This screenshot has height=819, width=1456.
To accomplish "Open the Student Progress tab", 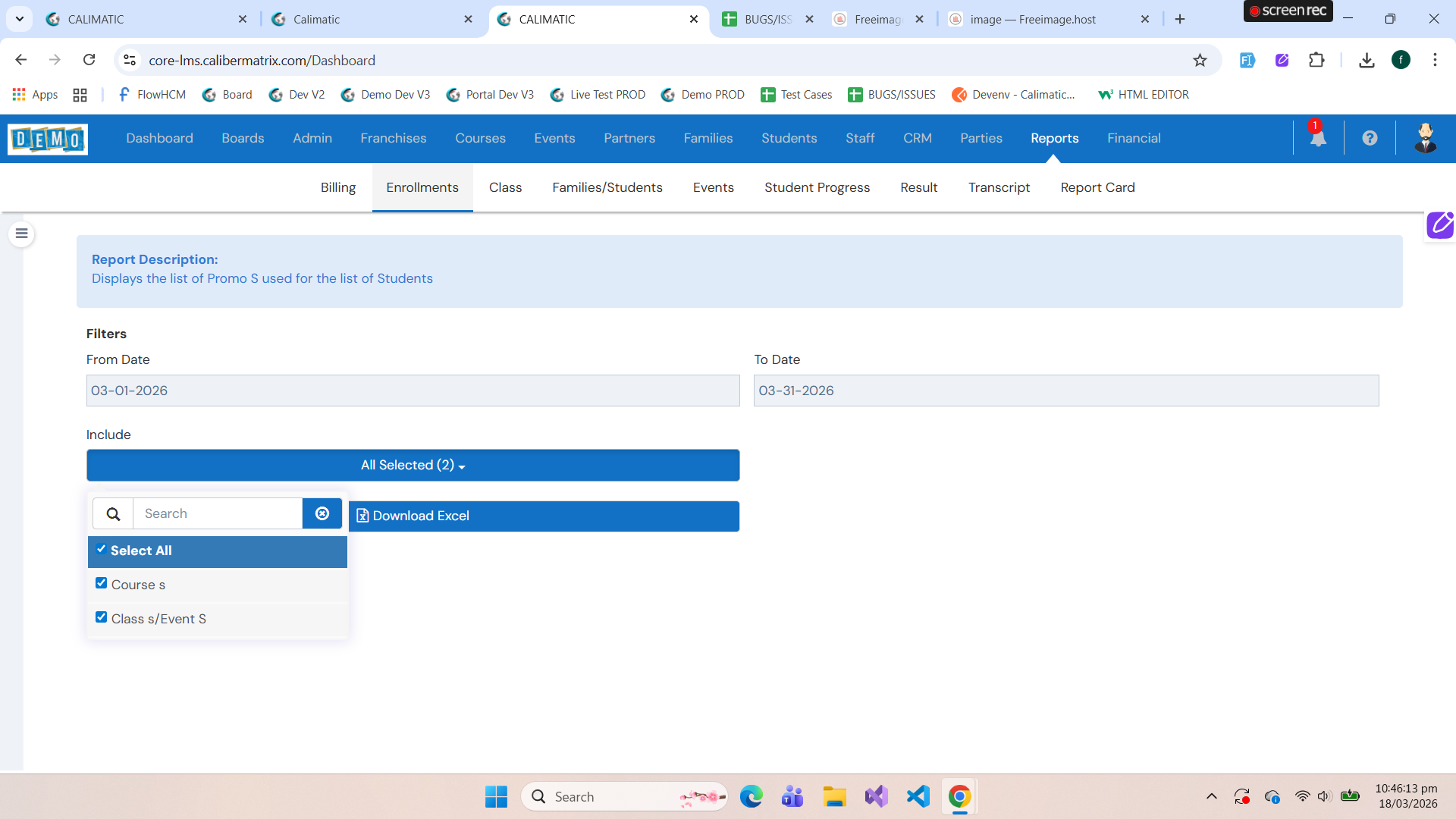I will point(817,187).
